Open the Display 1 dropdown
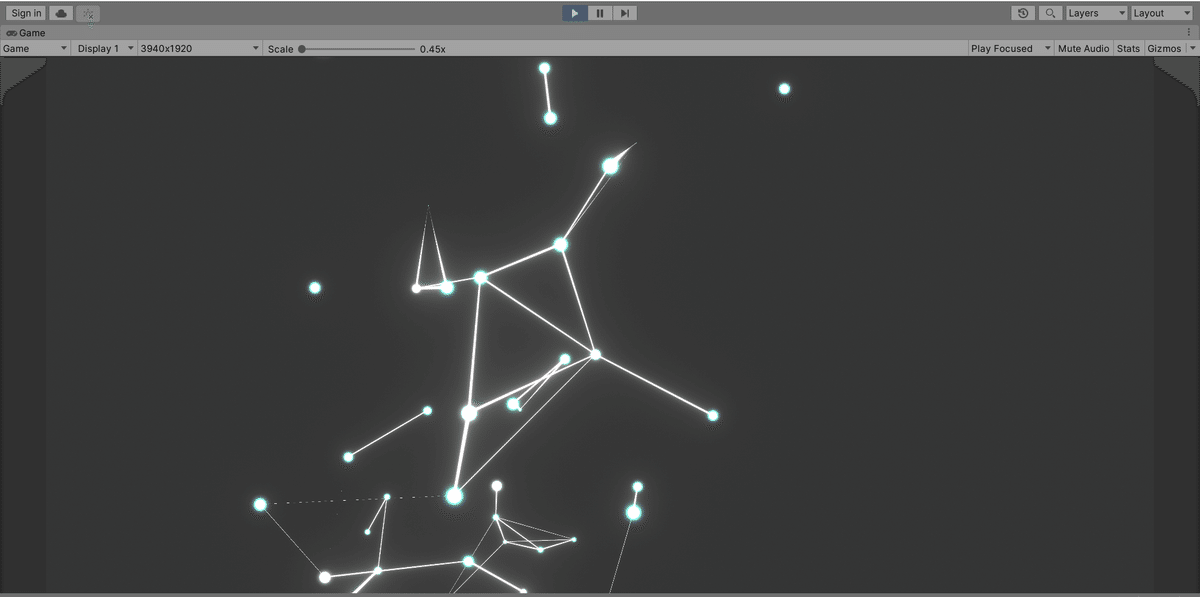The image size is (1200, 597). (105, 48)
